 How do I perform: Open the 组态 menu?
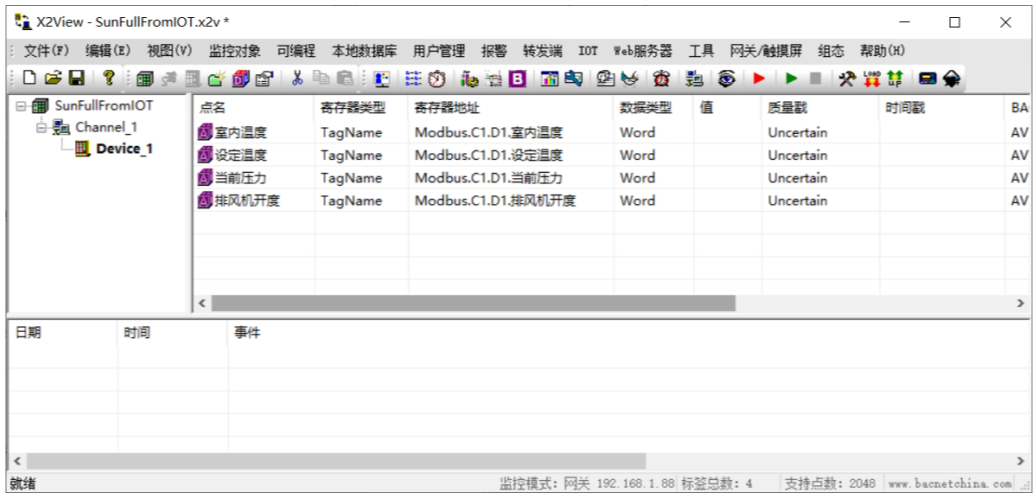click(x=831, y=51)
